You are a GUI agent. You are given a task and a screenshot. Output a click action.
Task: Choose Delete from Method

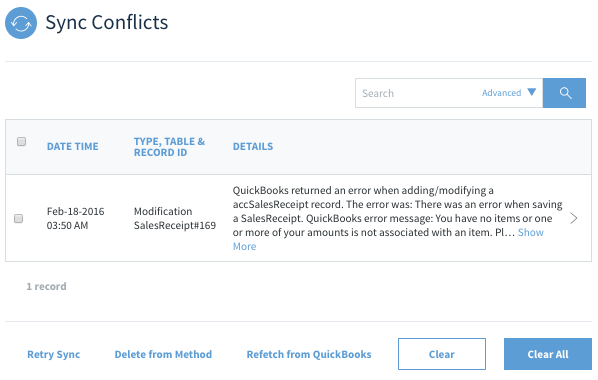click(x=163, y=354)
